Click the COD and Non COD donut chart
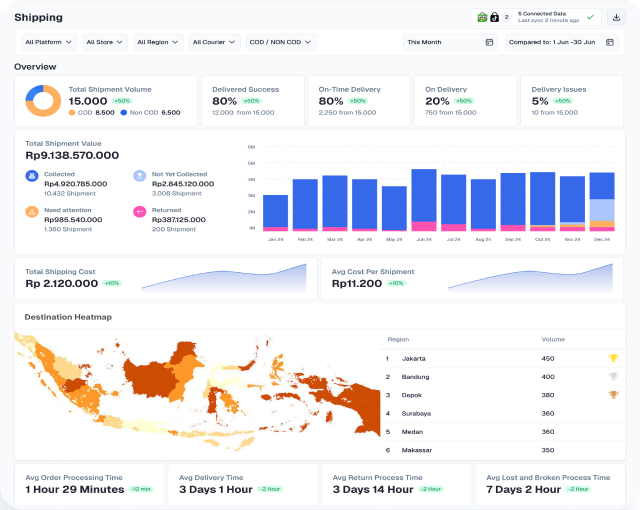The width and height of the screenshot is (640, 510). 43,100
